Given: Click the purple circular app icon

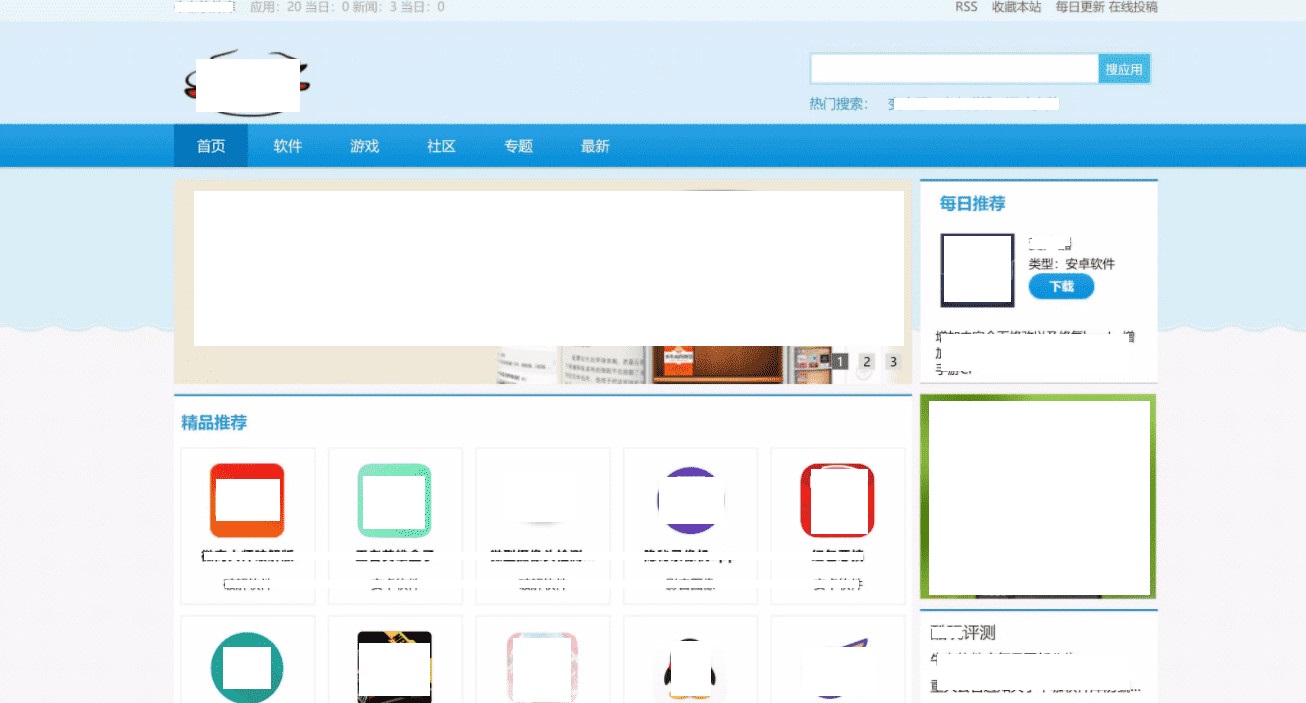Looking at the screenshot, I should [690, 500].
